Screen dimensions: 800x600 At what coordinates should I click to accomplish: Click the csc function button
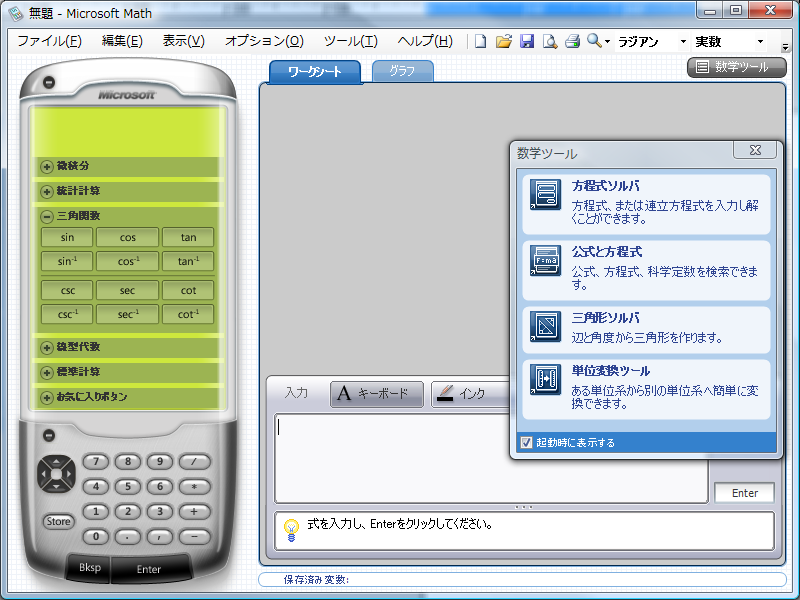[x=67, y=290]
